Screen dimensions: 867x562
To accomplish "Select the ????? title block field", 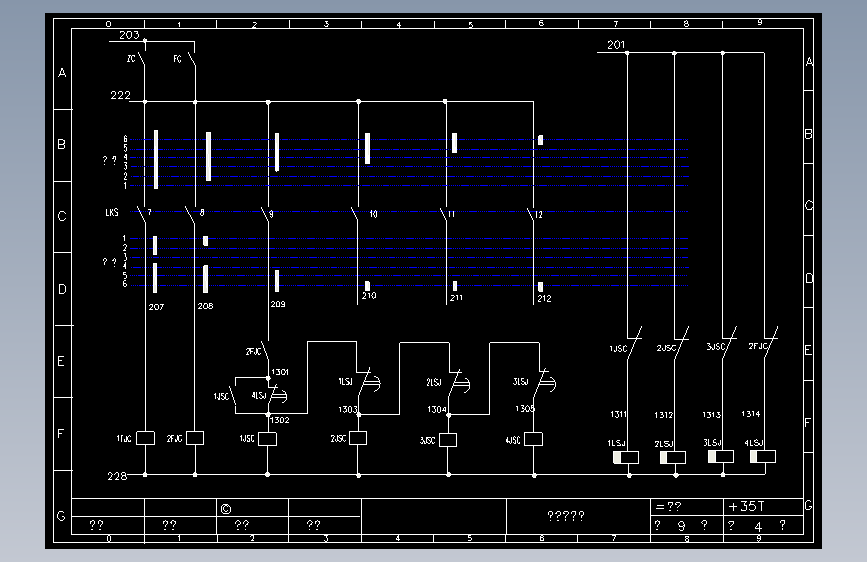I will tap(566, 516).
